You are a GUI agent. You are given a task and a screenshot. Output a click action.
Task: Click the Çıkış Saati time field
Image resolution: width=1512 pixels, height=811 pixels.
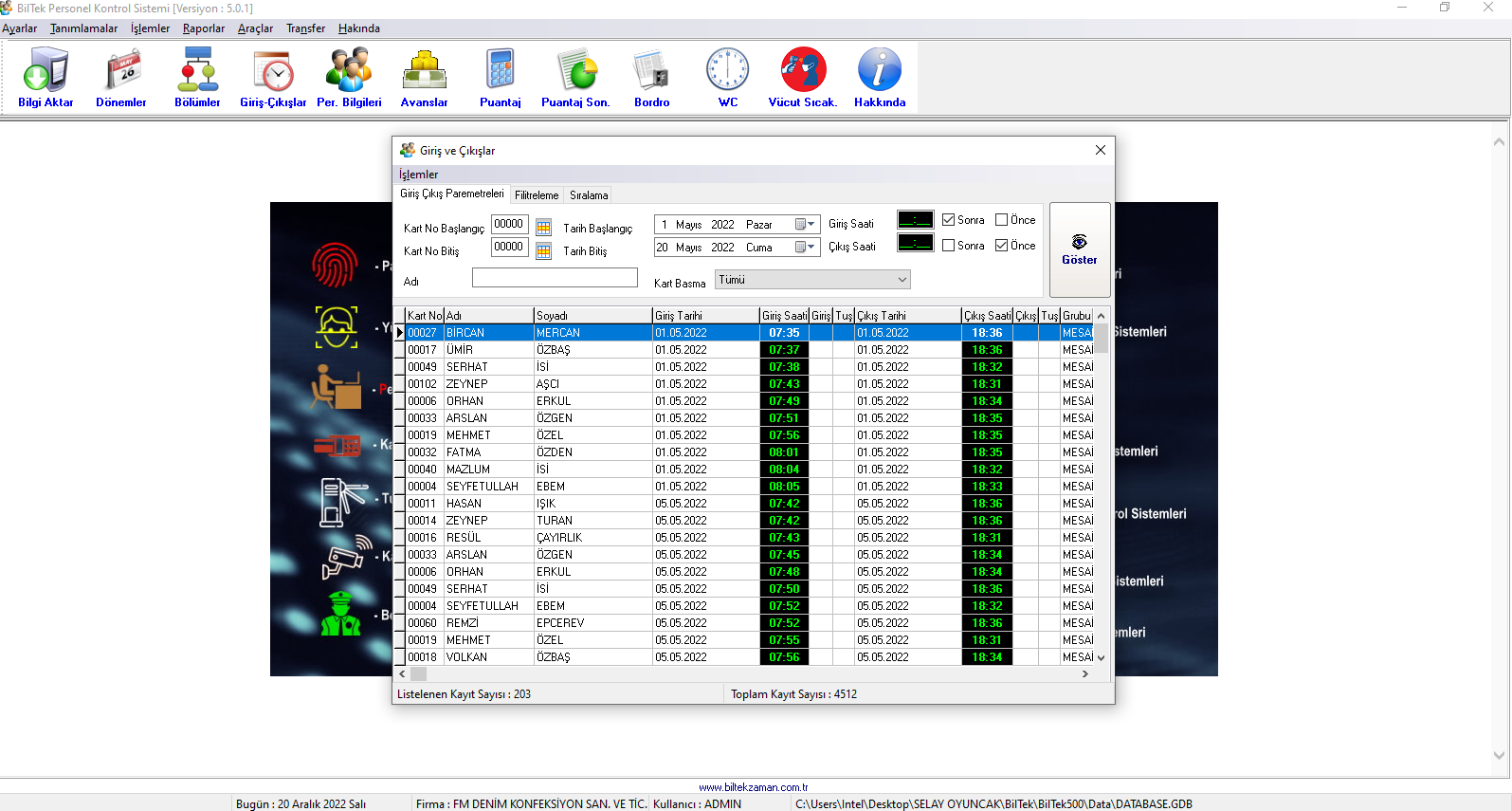click(x=916, y=243)
